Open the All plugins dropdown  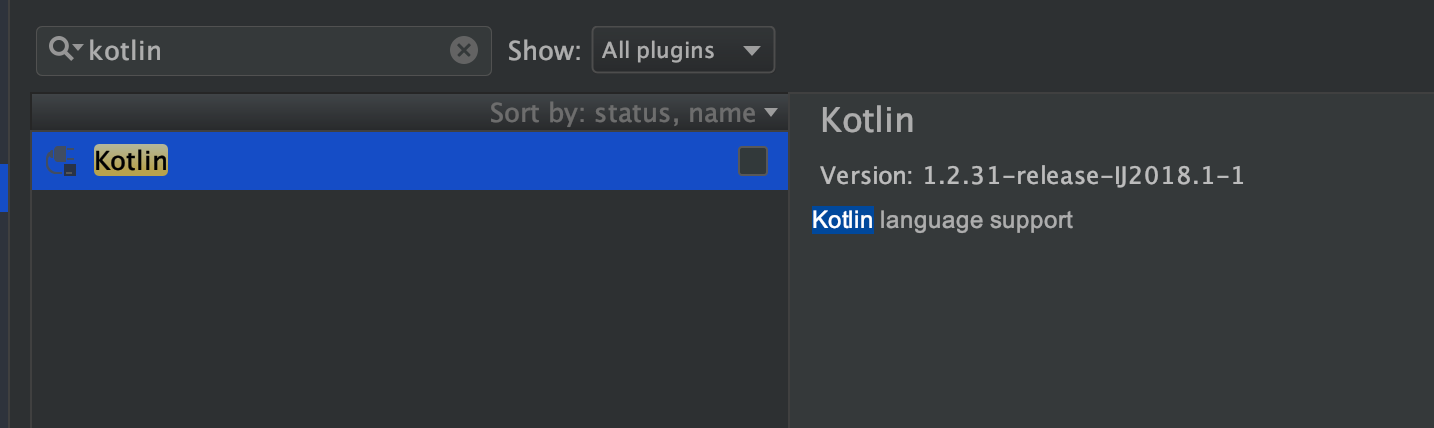coord(682,50)
